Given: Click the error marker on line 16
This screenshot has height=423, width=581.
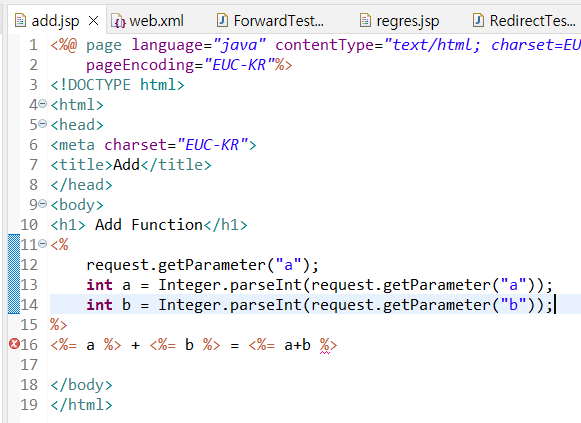Looking at the screenshot, I should point(14,344).
